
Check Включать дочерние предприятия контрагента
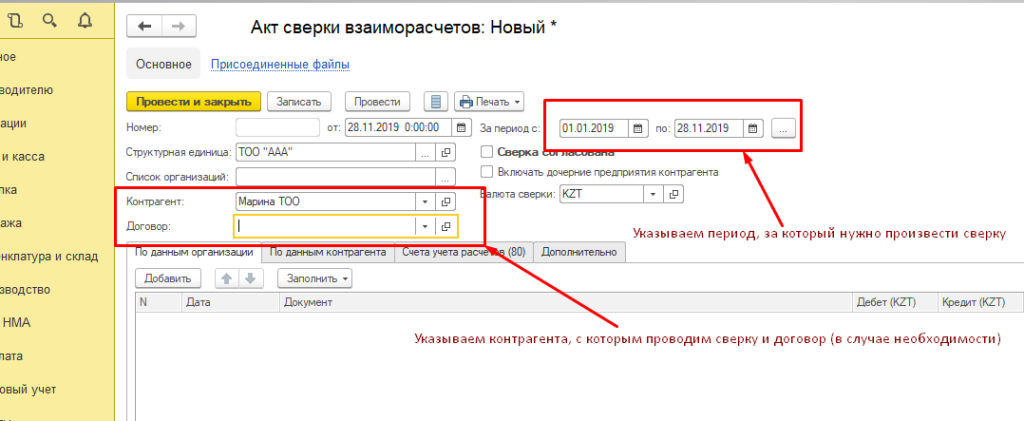[x=488, y=172]
